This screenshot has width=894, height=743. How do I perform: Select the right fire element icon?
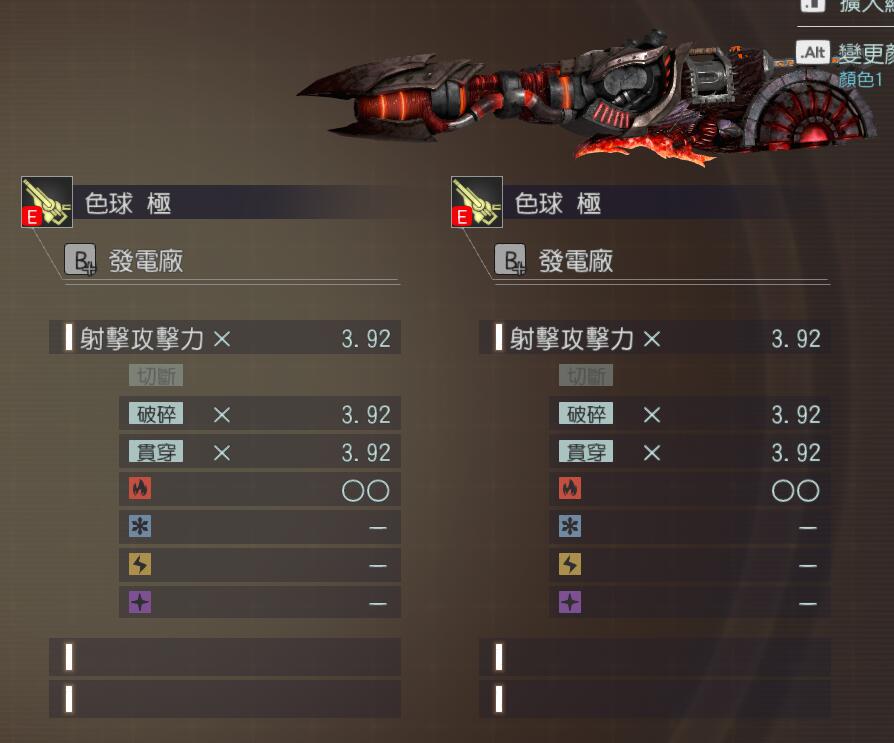[x=570, y=488]
